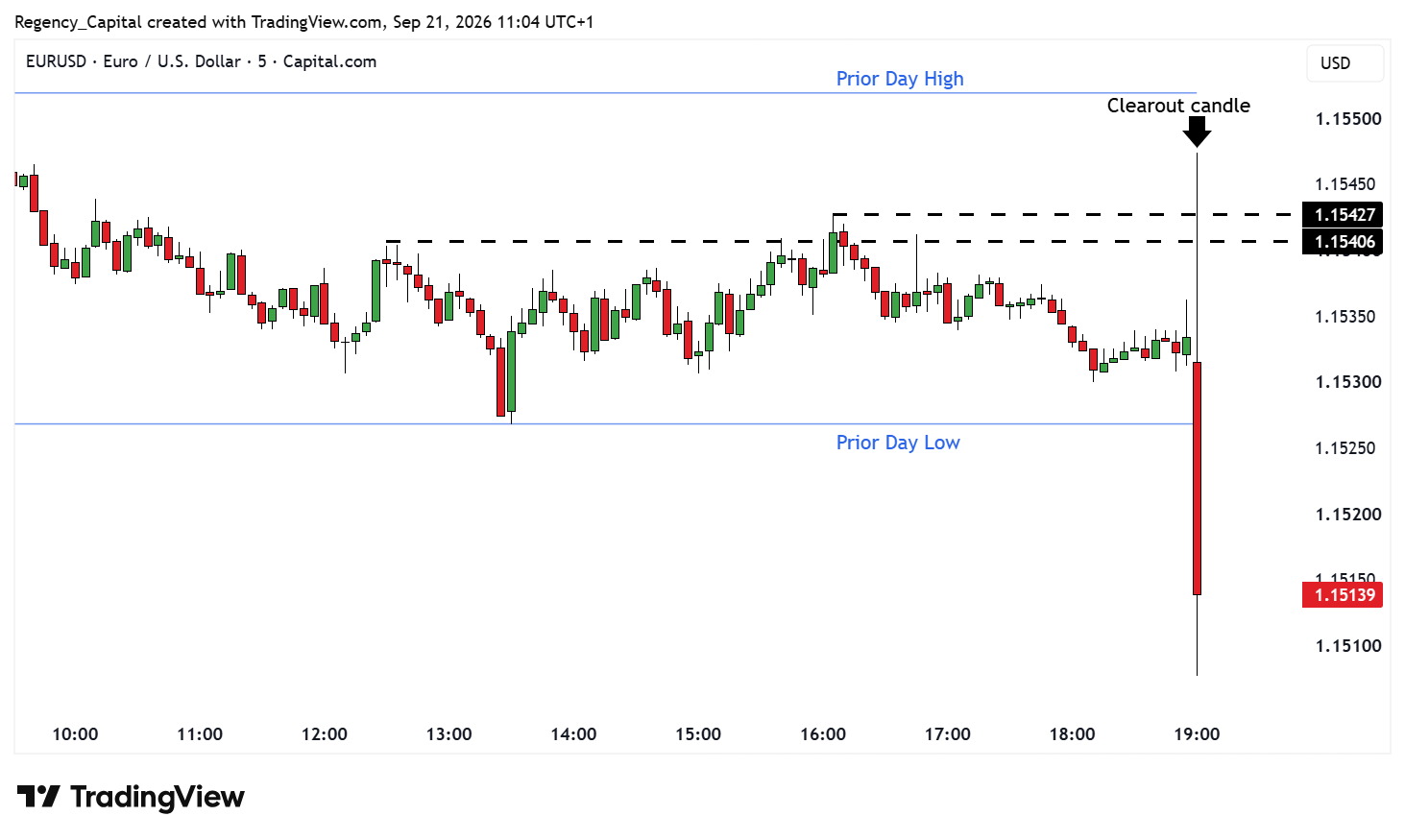Viewport: 1405px width, 840px height.
Task: Click the 16:00 time axis label
Action: tap(823, 734)
